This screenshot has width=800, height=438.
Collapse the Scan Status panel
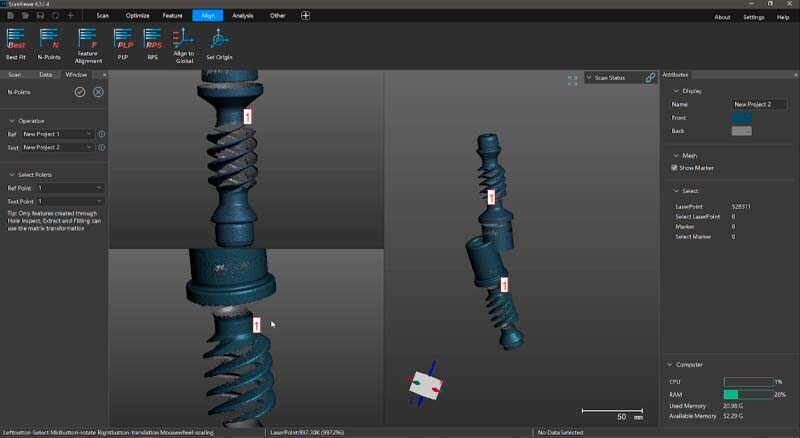click(590, 77)
